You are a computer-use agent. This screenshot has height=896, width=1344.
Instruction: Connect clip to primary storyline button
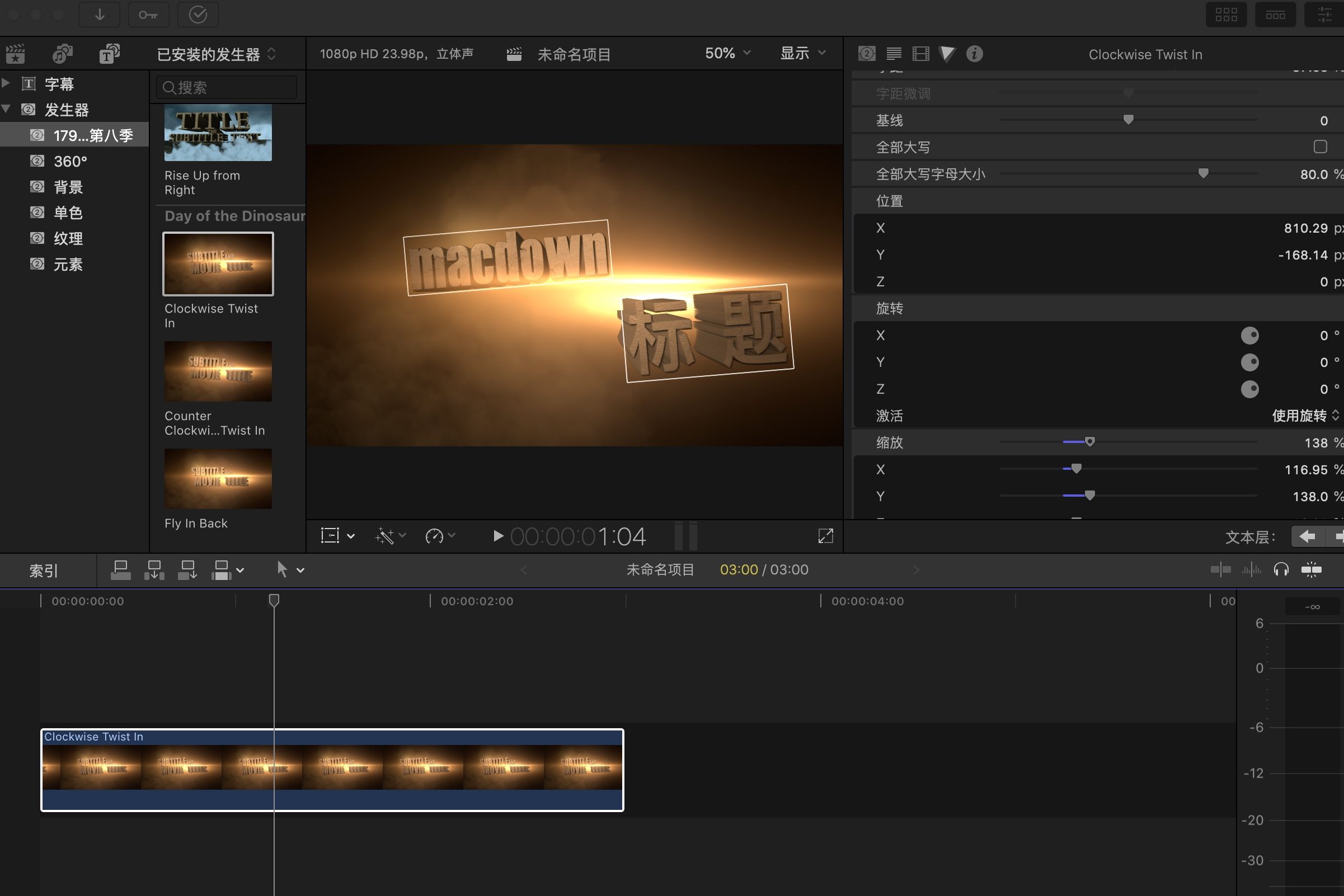pos(121,570)
